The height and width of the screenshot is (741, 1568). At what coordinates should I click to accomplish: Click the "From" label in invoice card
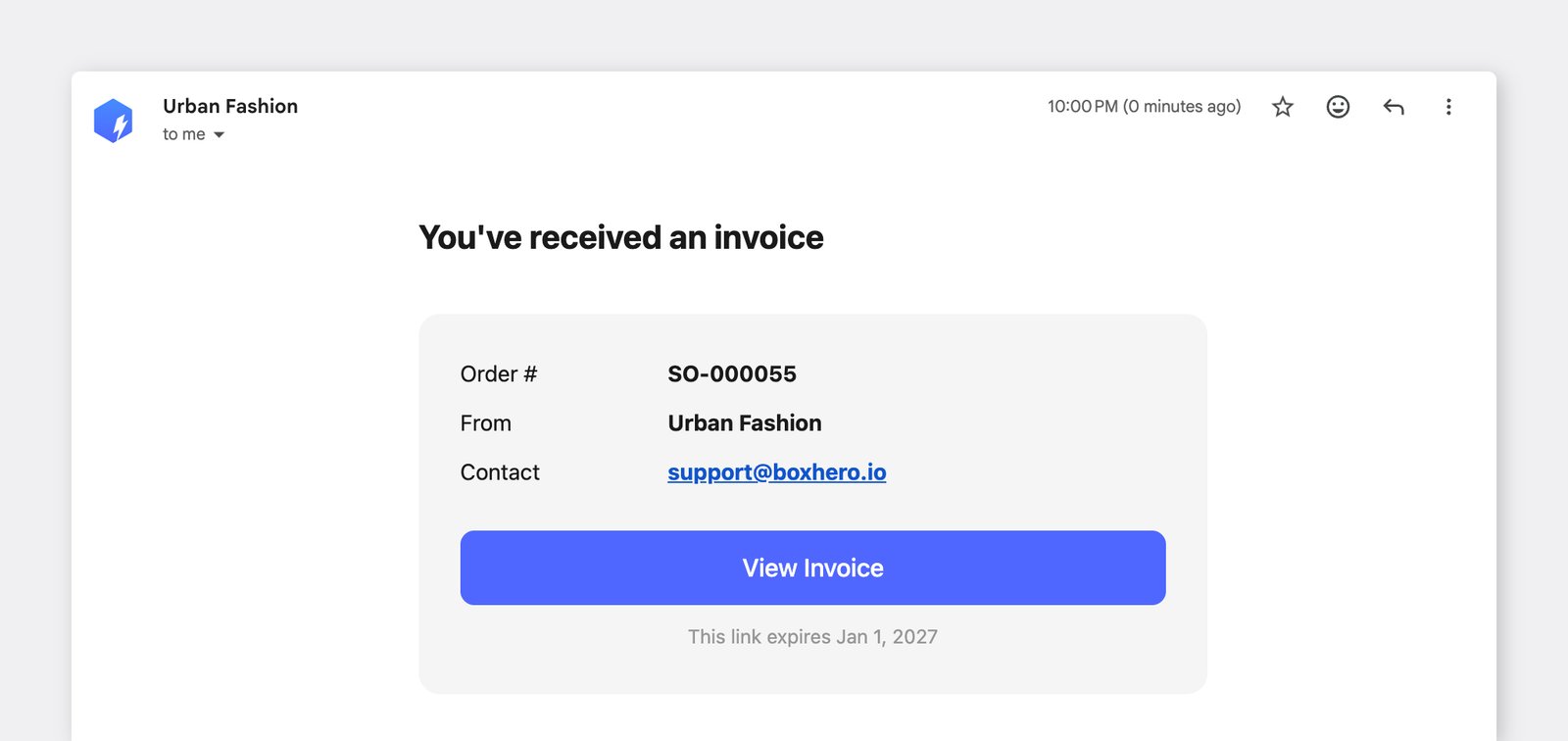[486, 423]
